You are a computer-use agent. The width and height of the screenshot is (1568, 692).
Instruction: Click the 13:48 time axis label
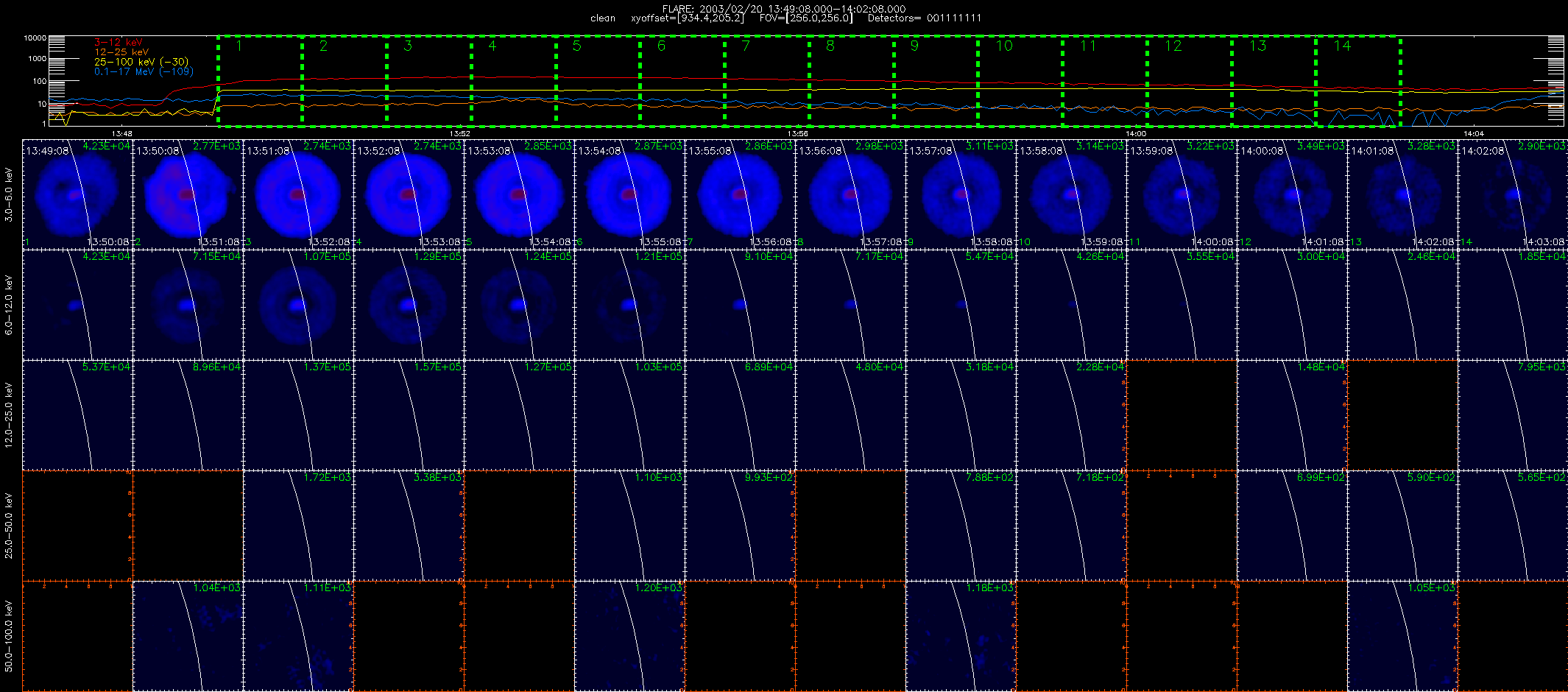121,133
